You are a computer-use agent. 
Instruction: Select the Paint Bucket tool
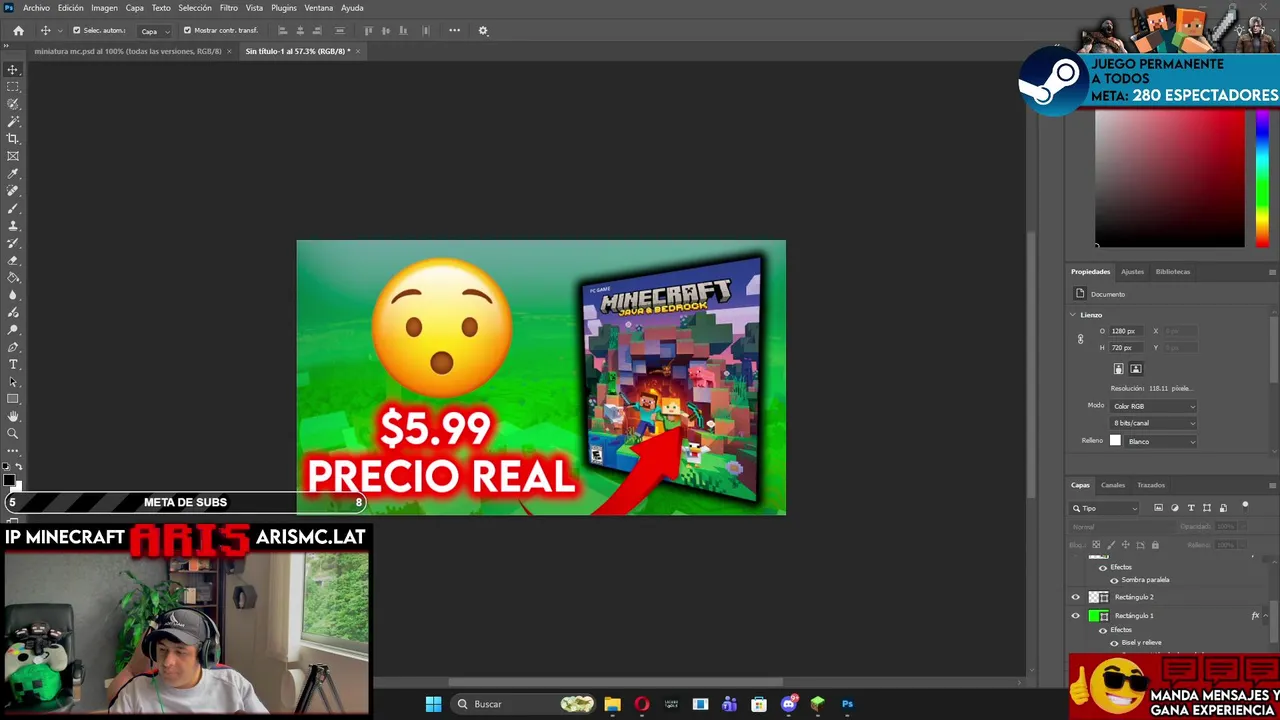coord(13,277)
